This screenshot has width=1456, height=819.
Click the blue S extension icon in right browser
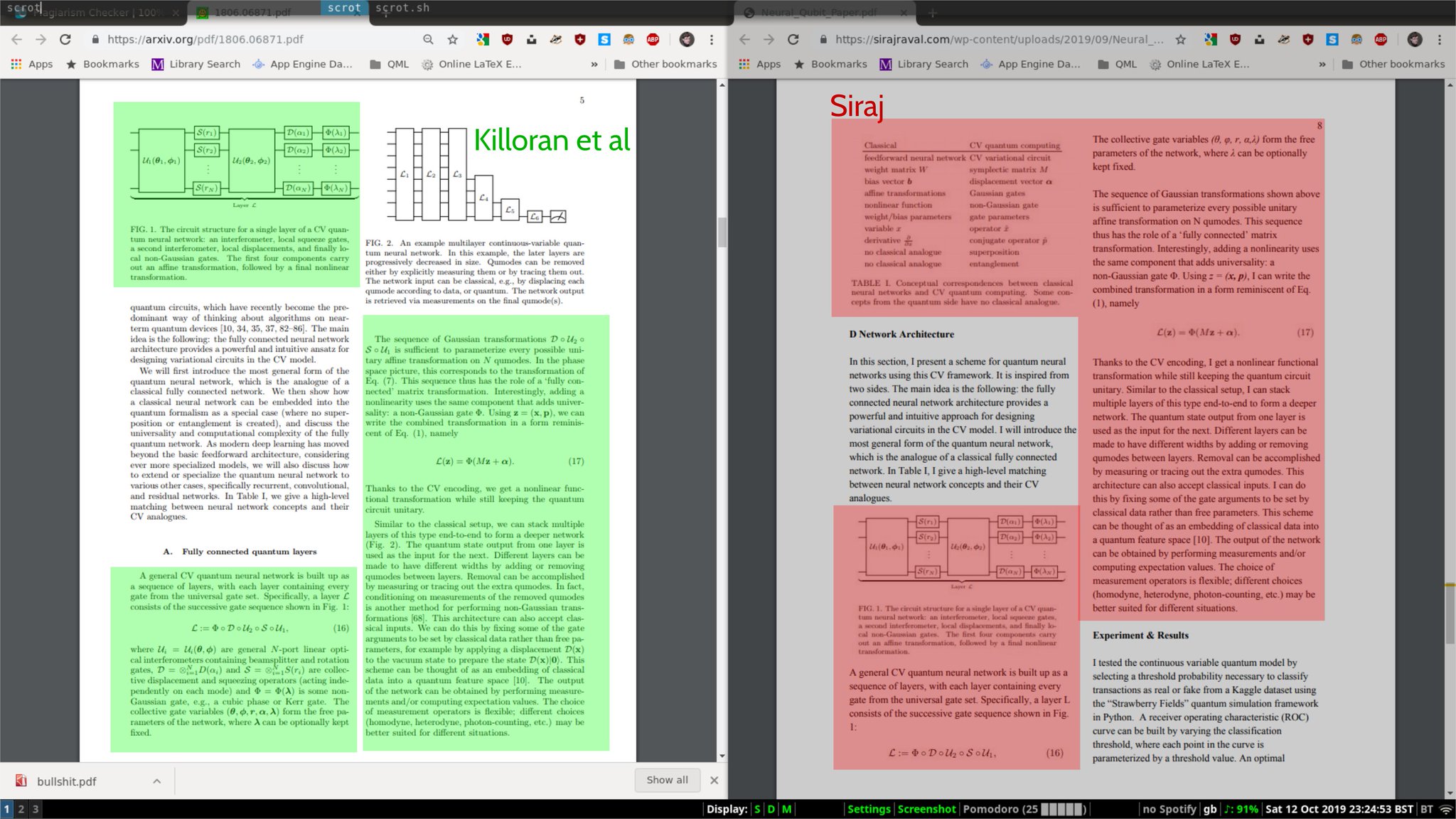[x=1332, y=39]
